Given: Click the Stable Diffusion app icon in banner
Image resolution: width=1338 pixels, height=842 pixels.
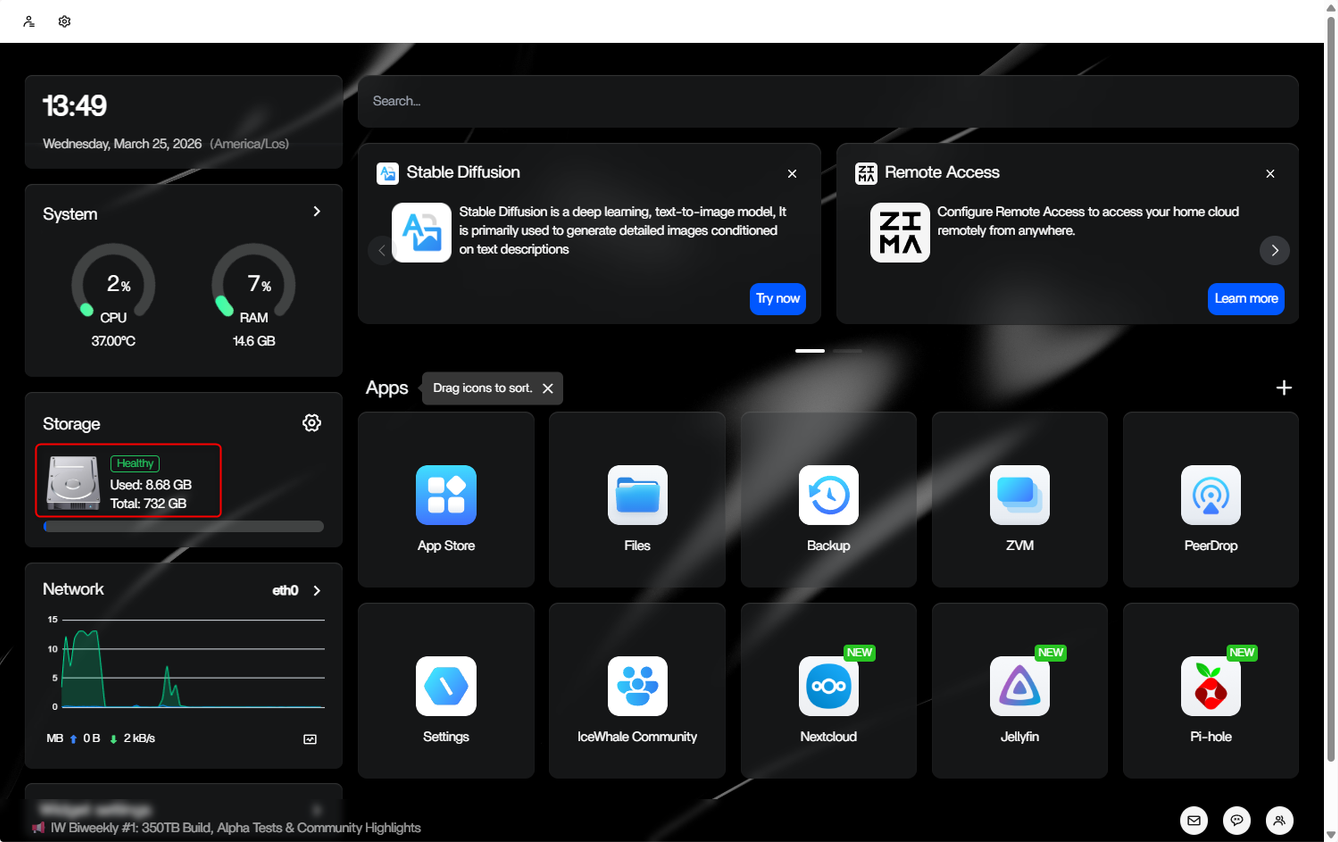Looking at the screenshot, I should 421,232.
